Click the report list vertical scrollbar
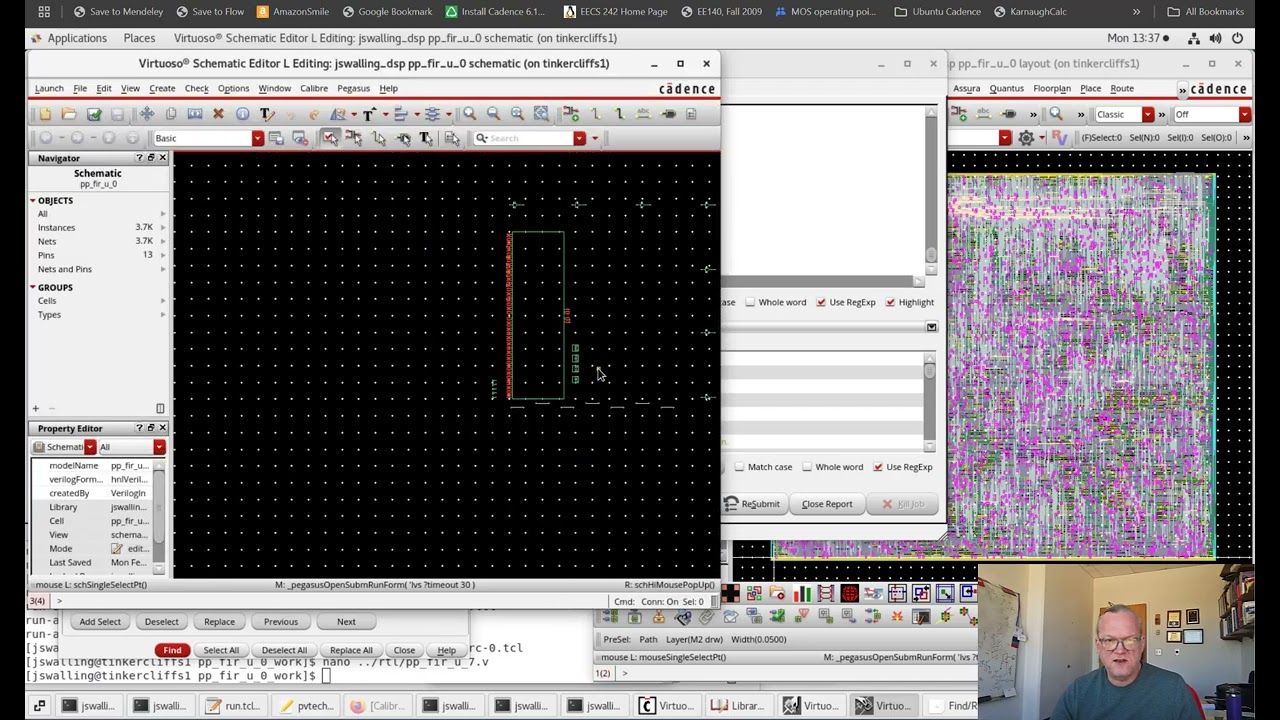 (x=930, y=400)
